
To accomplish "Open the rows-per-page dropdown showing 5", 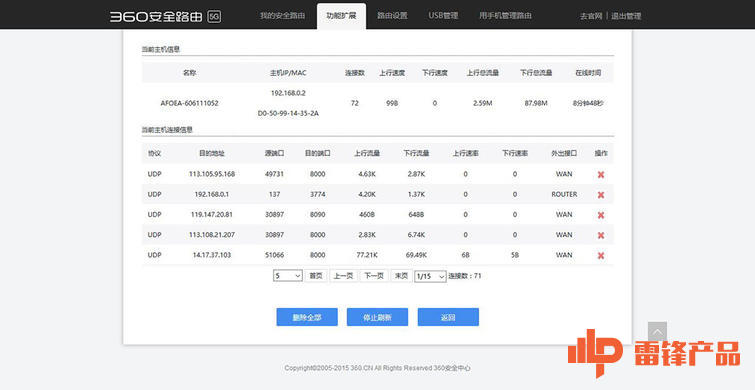I will coord(287,276).
